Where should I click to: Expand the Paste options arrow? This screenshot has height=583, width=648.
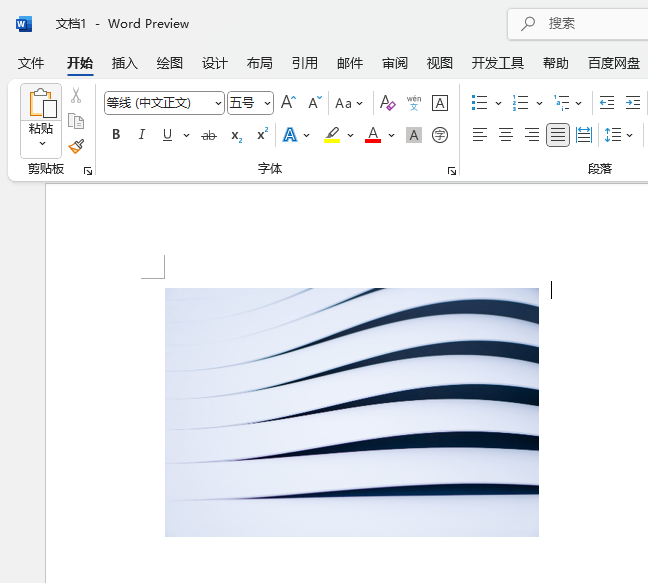(42, 144)
